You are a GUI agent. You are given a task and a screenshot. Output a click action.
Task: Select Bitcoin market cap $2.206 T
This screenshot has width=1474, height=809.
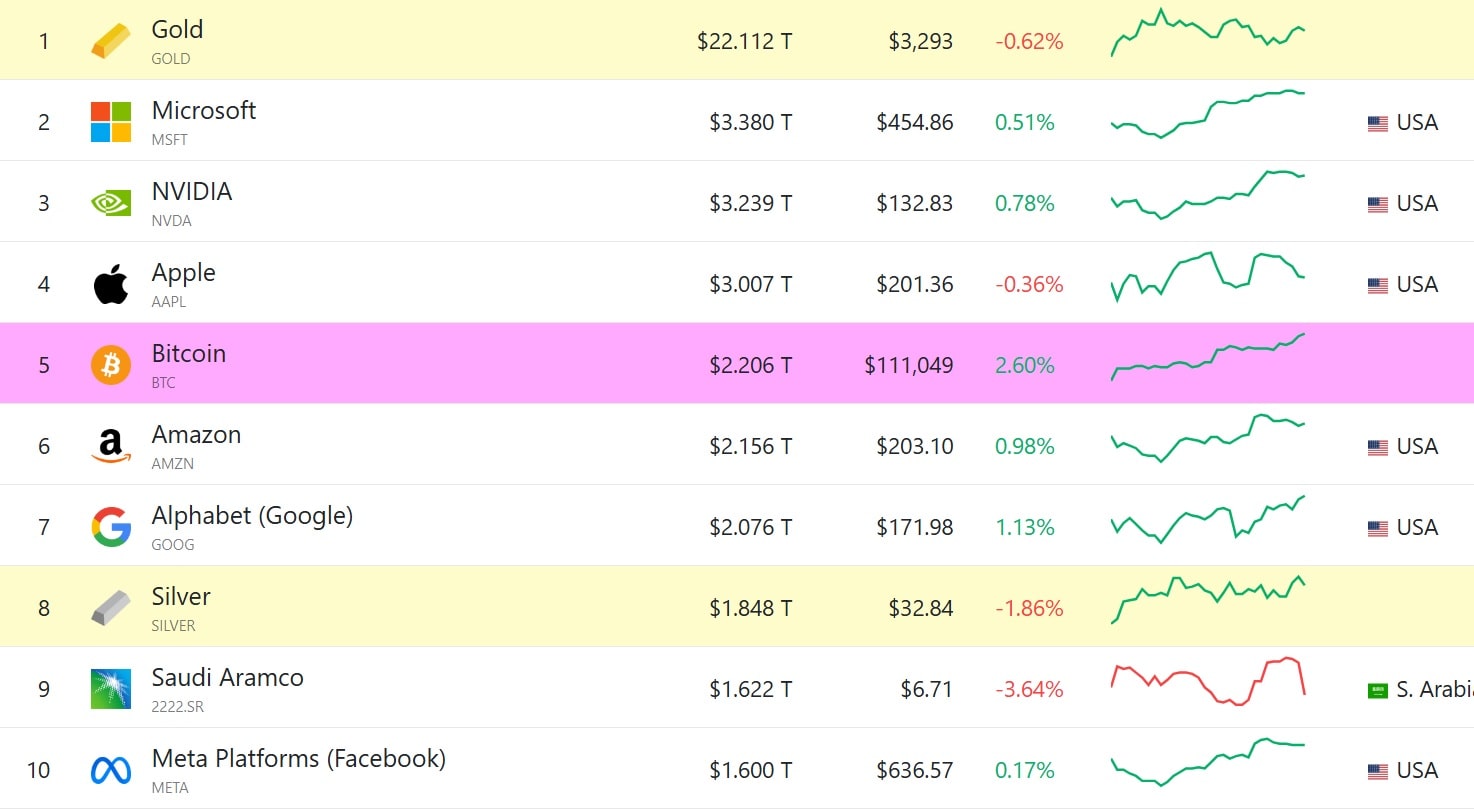pyautogui.click(x=751, y=366)
